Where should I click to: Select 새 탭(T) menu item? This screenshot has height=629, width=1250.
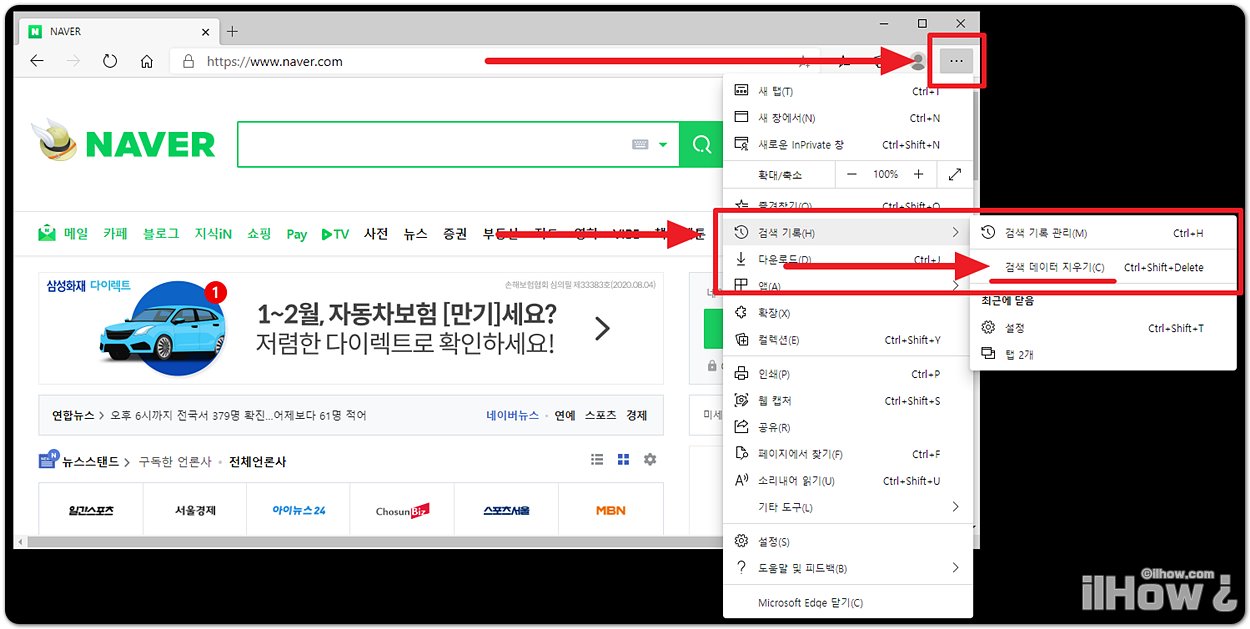[x=846, y=91]
